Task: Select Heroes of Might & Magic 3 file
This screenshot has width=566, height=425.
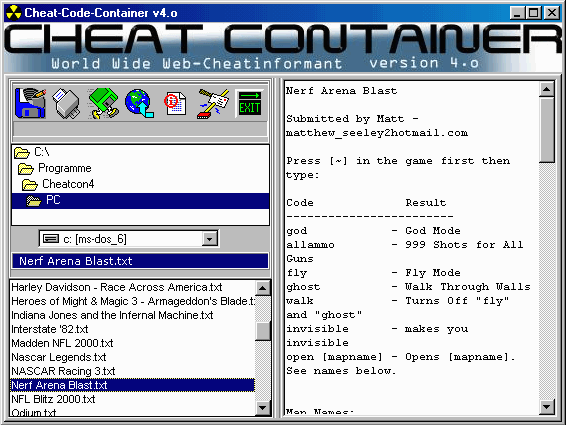Action: click(132, 301)
